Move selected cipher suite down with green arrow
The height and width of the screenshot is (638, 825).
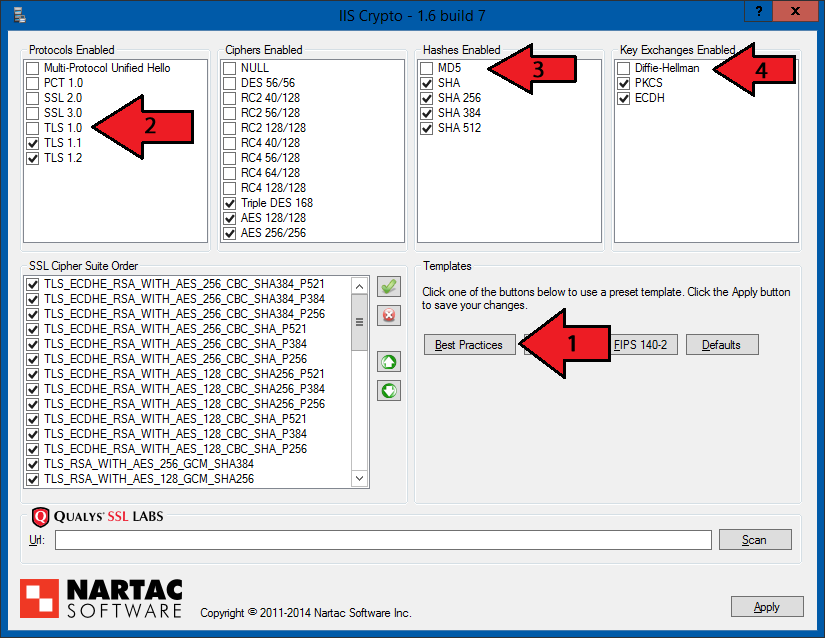(x=389, y=391)
